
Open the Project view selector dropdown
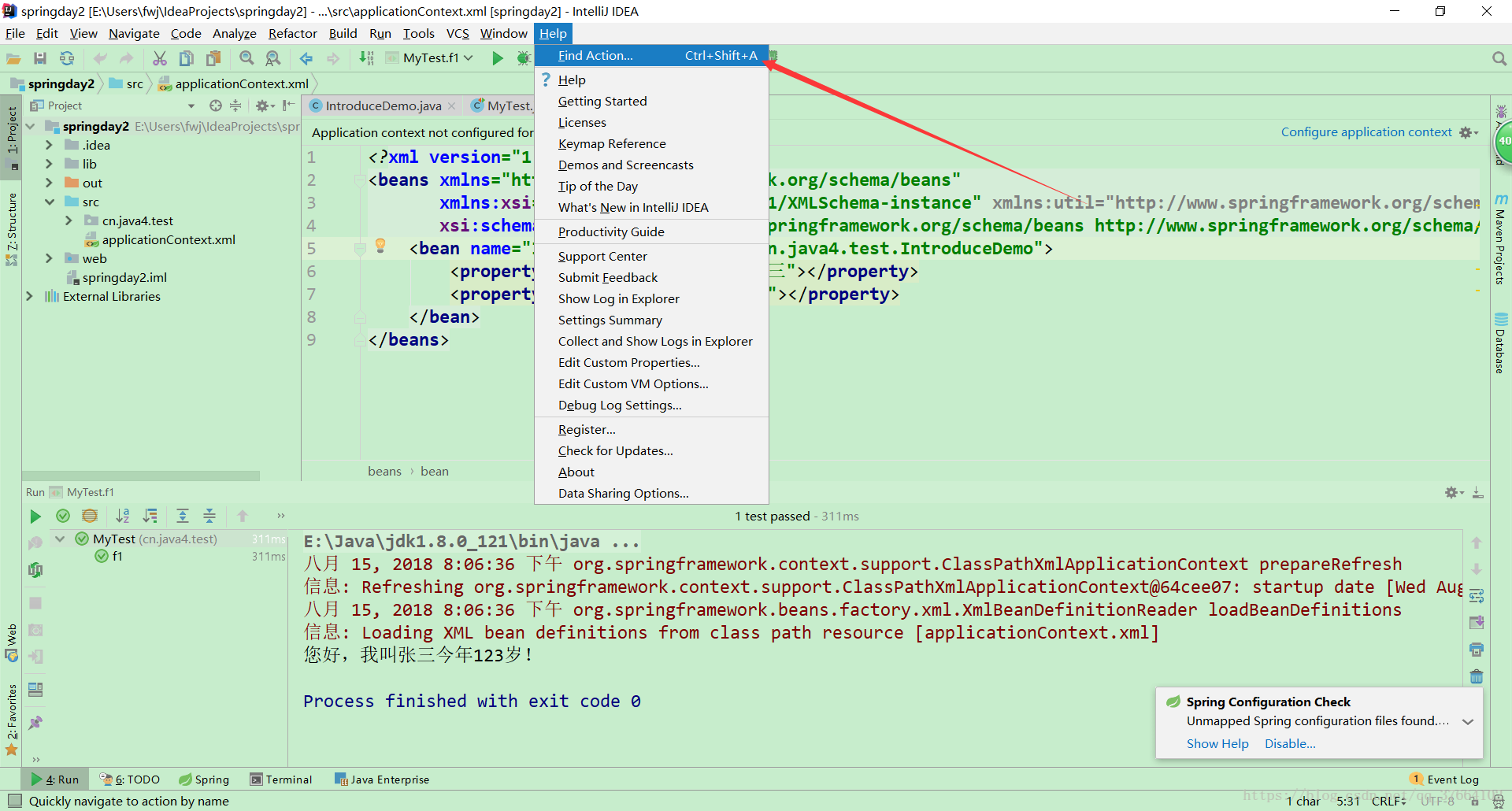tap(191, 106)
